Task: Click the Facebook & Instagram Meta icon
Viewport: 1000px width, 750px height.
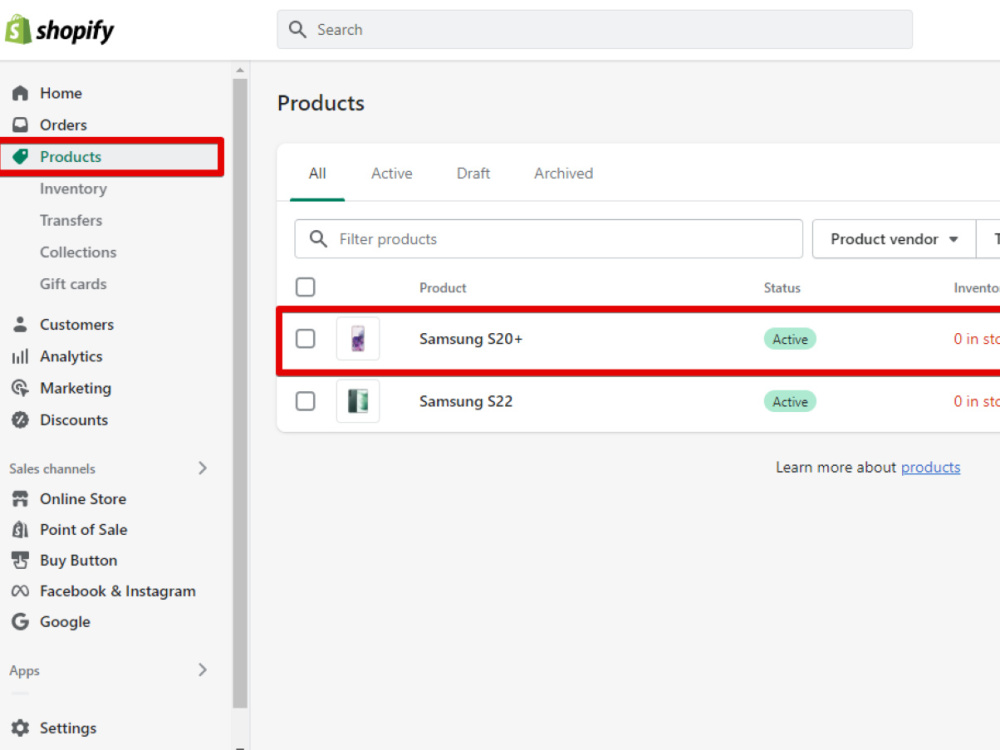Action: [x=20, y=591]
